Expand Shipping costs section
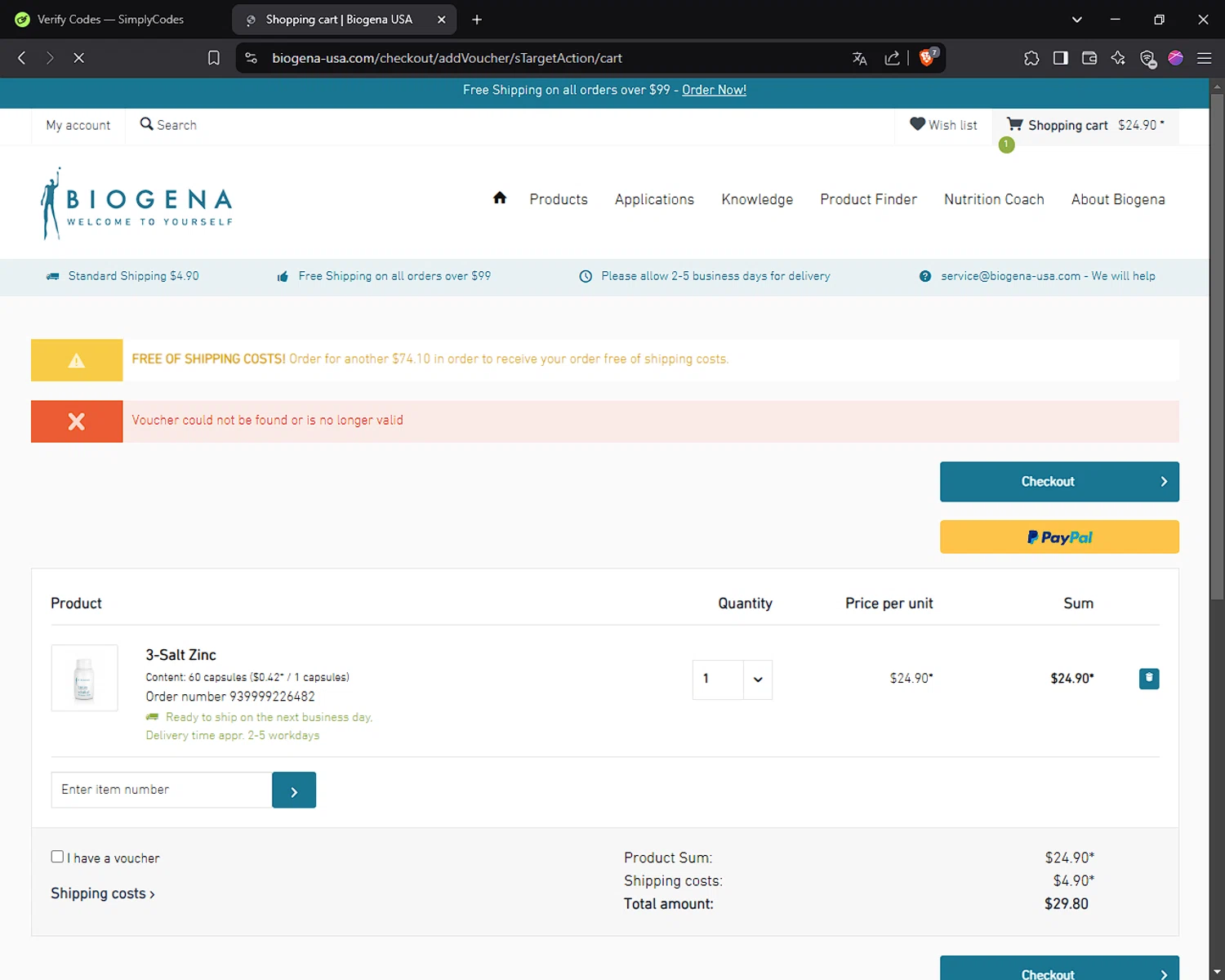This screenshot has height=980, width=1225. 103,893
